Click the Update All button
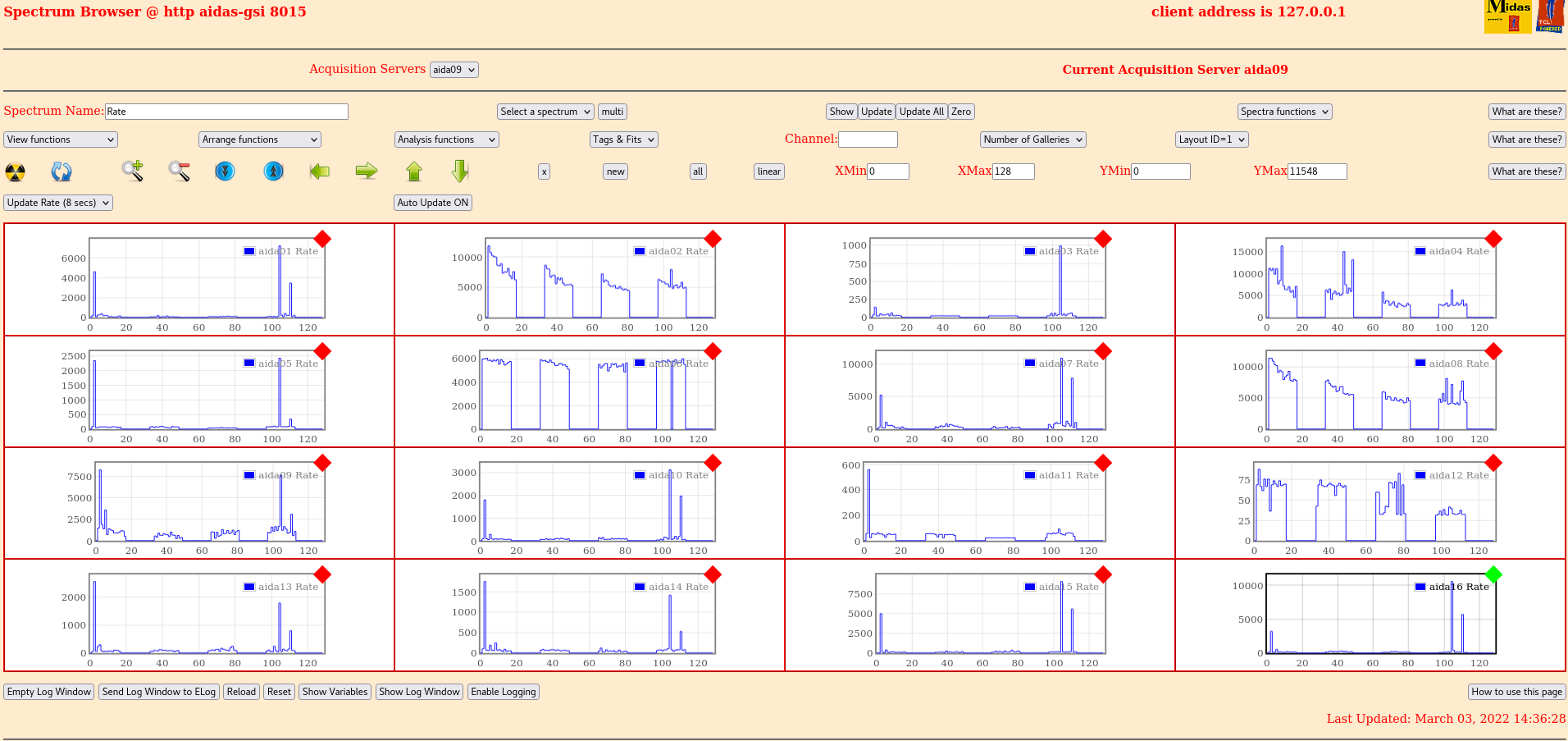This screenshot has width=1568, height=741. [922, 112]
